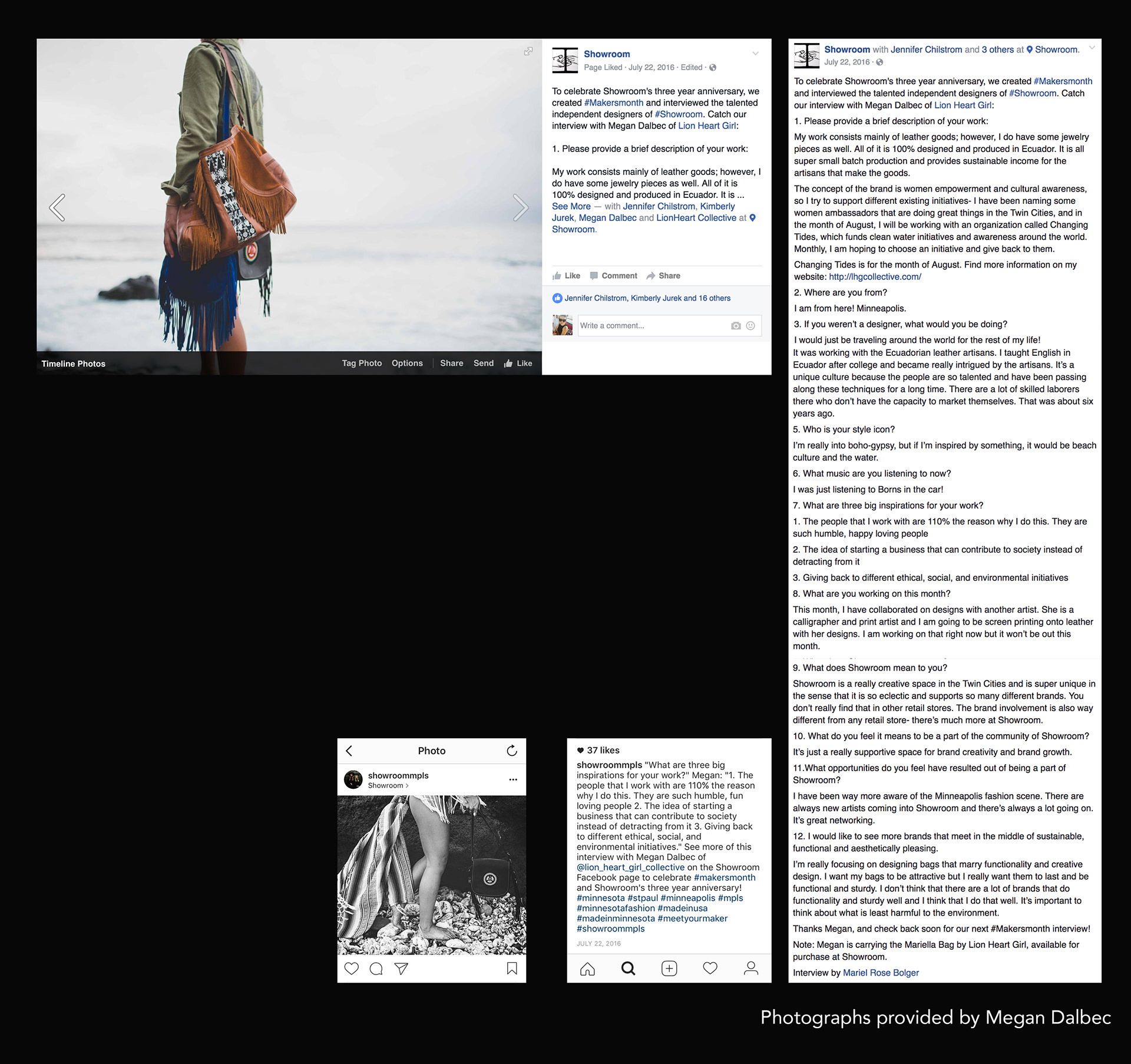Like the Facebook post
Viewport: 1131px width, 1064px height.
[566, 276]
